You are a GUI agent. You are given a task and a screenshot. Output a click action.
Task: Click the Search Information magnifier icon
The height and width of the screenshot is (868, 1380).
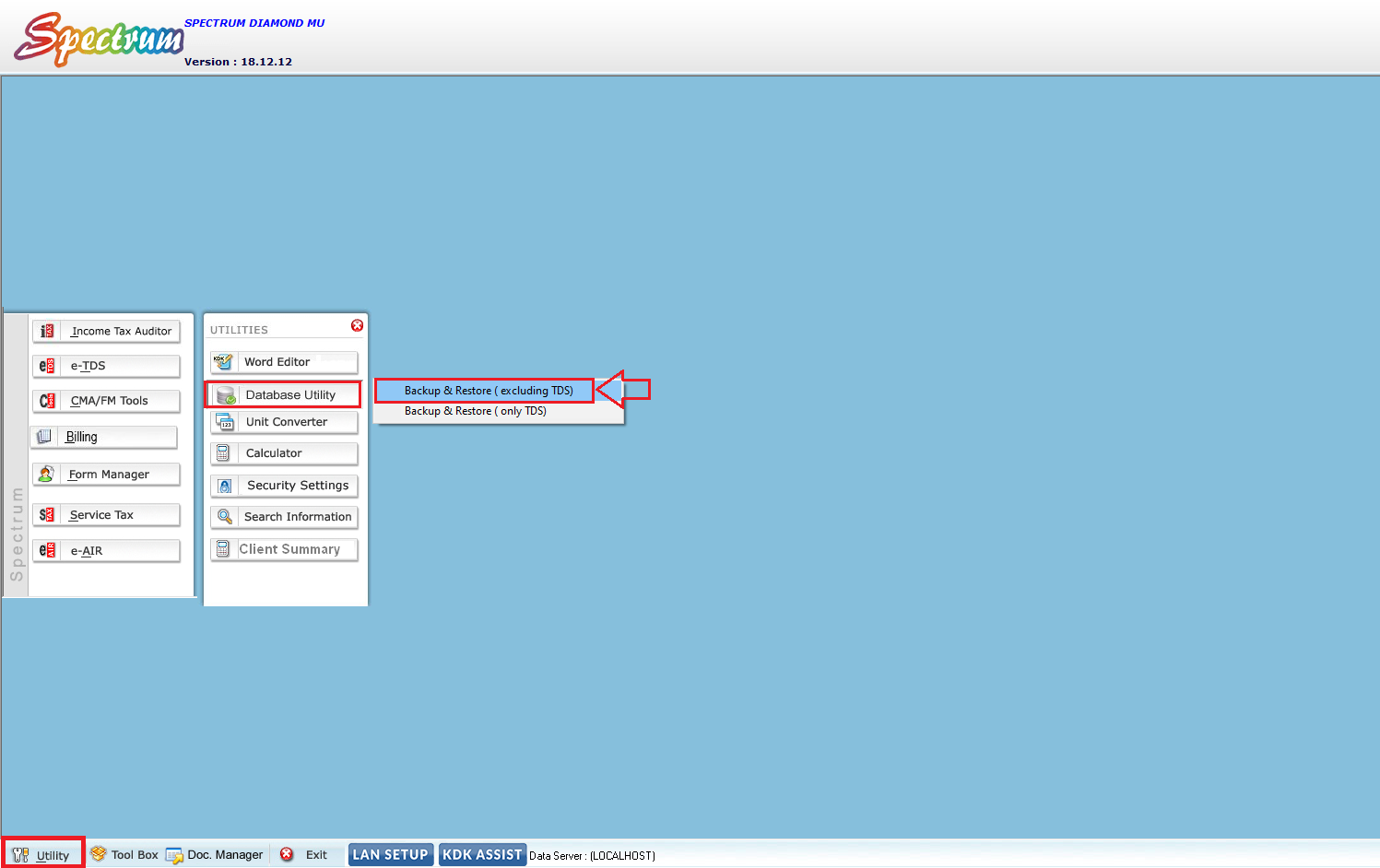pos(225,517)
